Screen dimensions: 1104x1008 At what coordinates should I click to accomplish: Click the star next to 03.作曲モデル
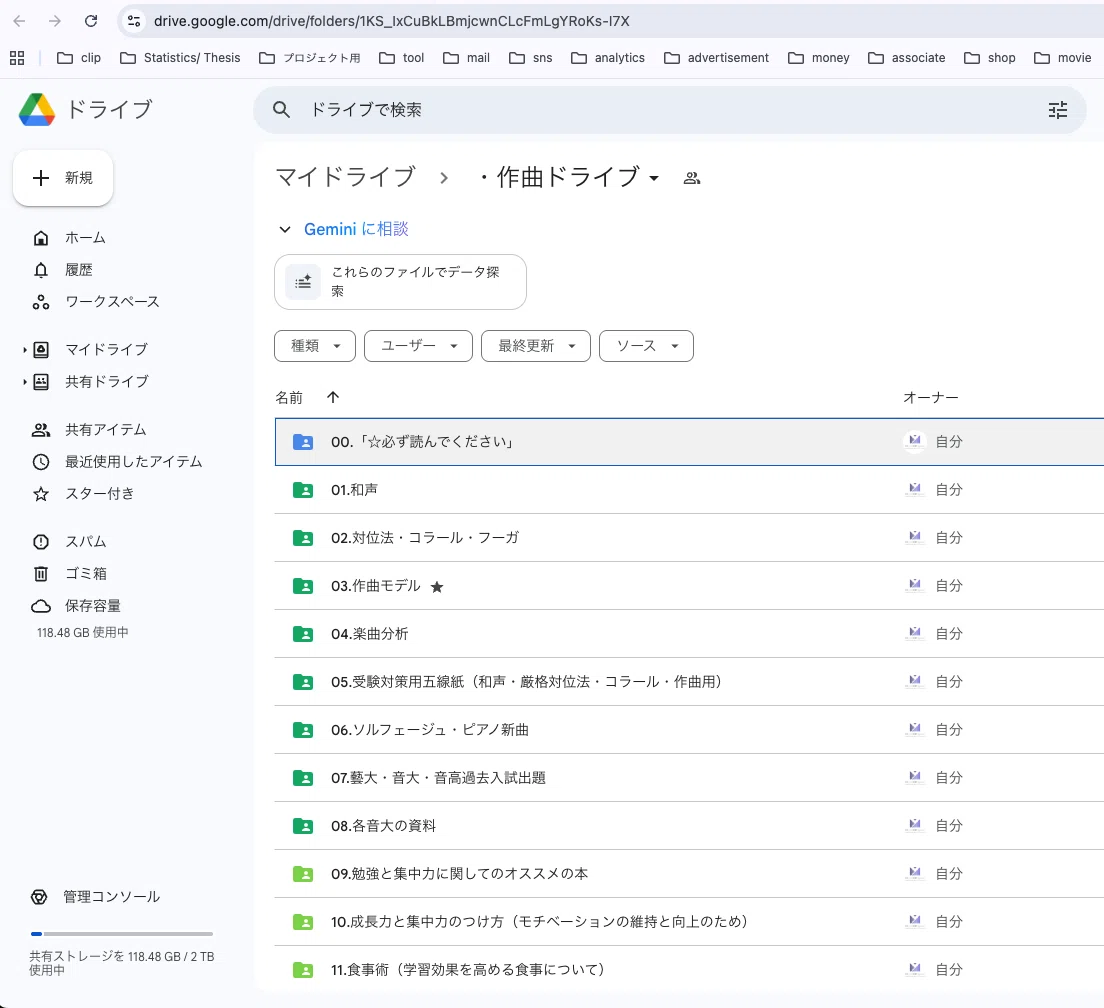[x=437, y=587]
